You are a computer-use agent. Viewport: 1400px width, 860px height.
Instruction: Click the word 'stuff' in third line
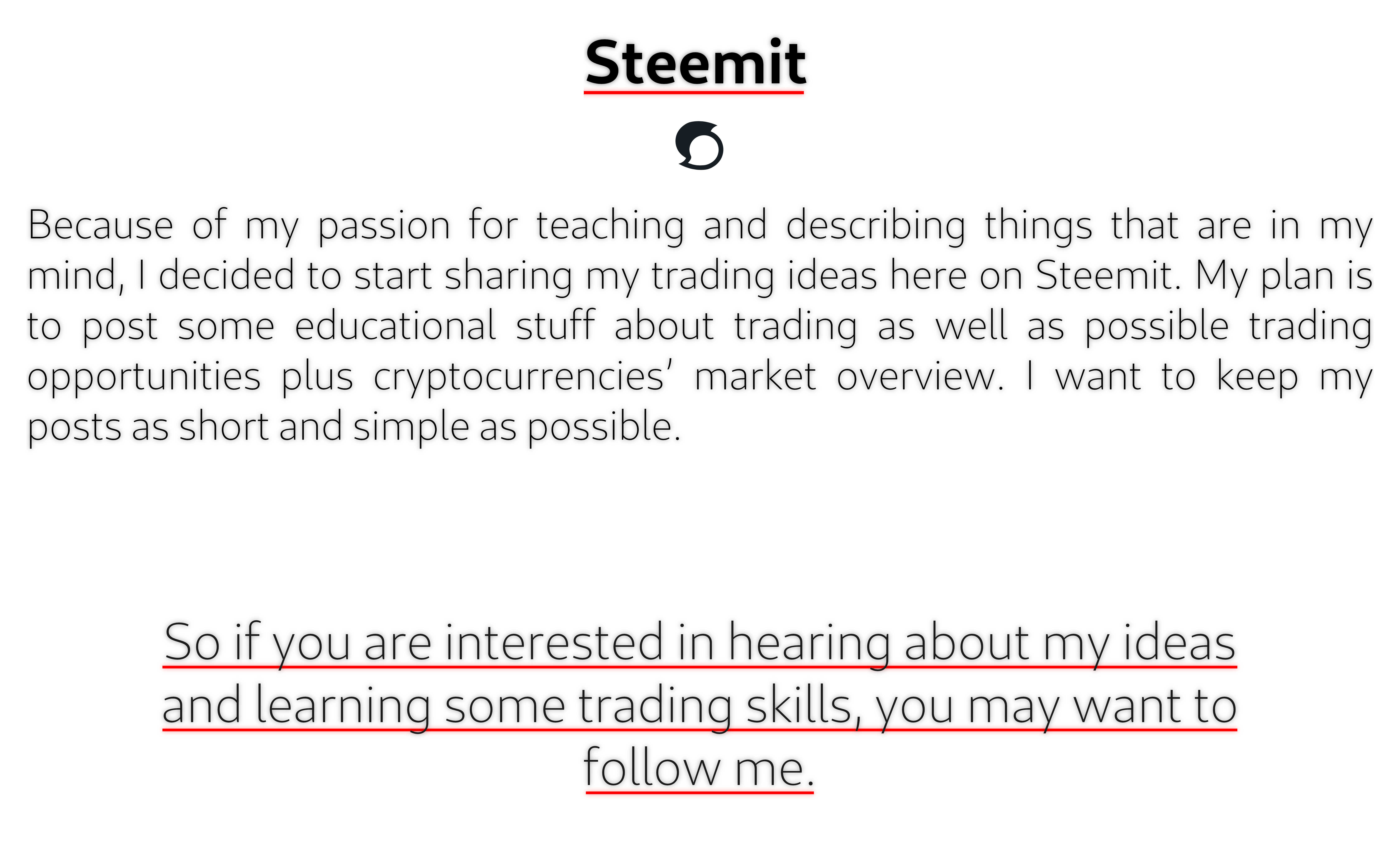(555, 325)
